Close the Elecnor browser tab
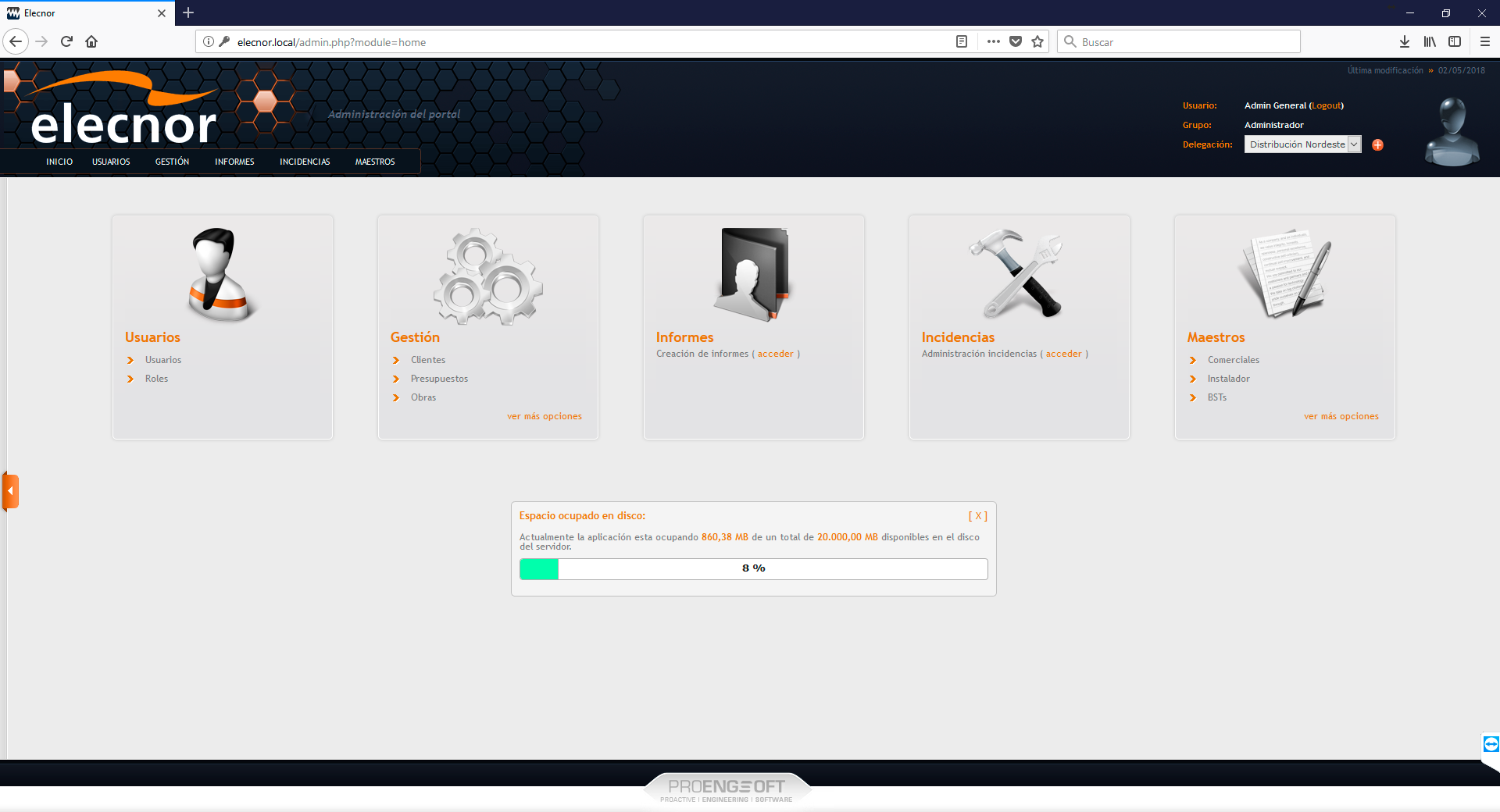The height and width of the screenshot is (812, 1500). [x=162, y=13]
